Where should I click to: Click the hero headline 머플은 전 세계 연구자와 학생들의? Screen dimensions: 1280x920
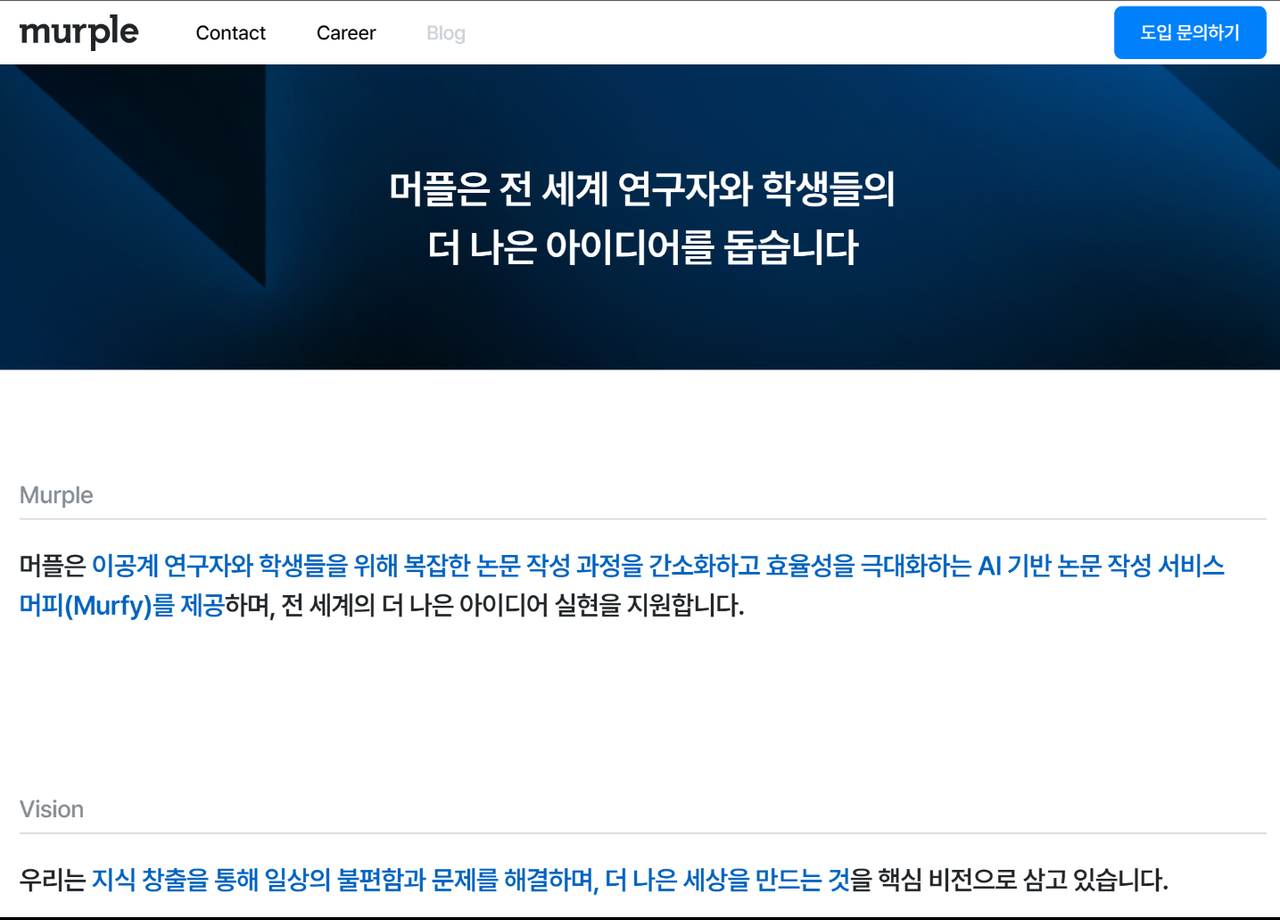coord(642,189)
